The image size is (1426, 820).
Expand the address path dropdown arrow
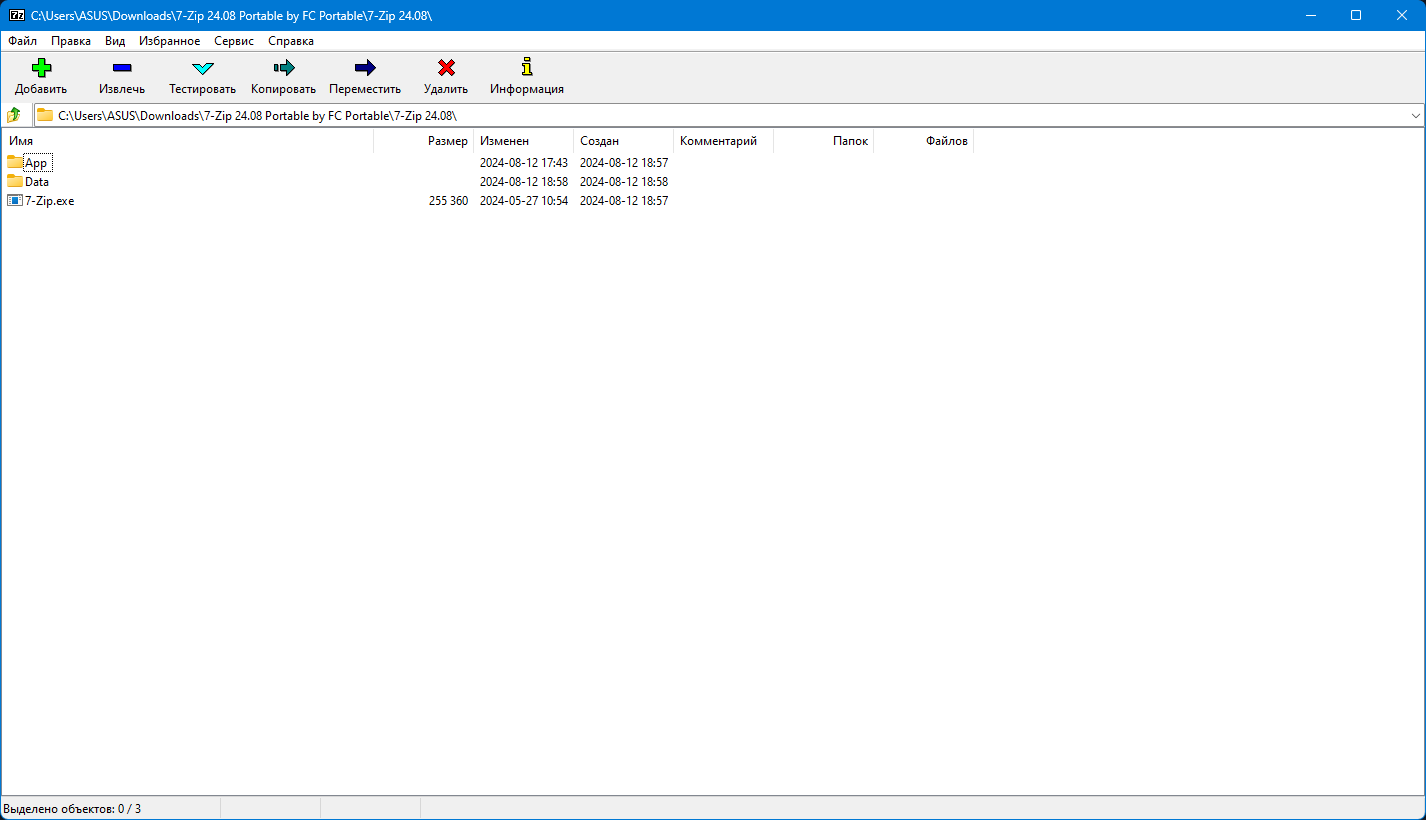[x=1415, y=115]
